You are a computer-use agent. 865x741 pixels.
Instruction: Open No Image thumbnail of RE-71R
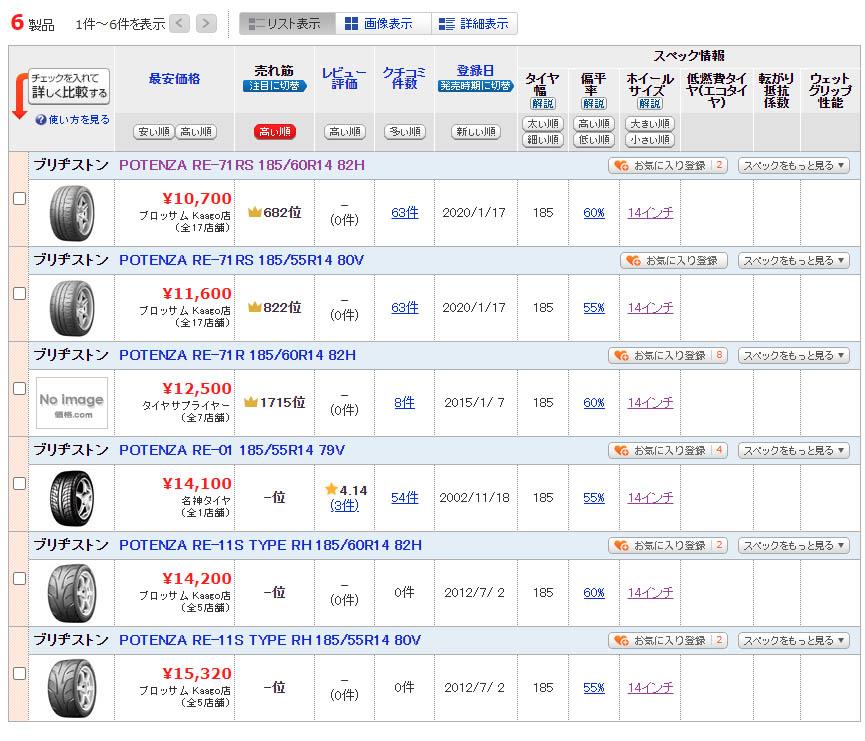[x=72, y=403]
